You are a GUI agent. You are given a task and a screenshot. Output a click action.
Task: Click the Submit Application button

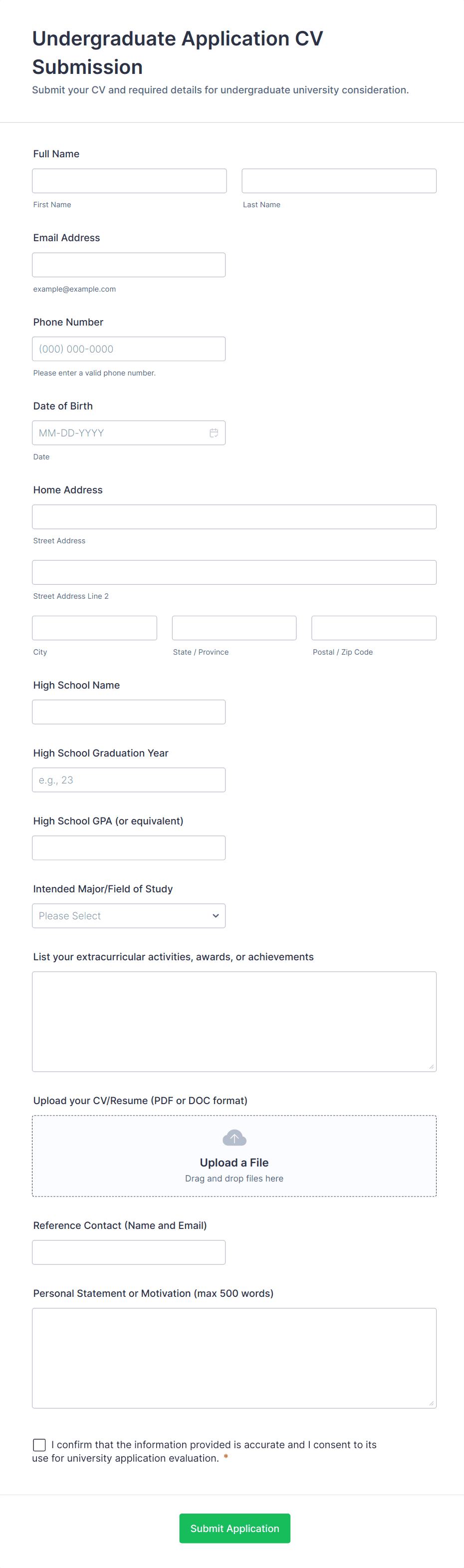(x=234, y=1528)
